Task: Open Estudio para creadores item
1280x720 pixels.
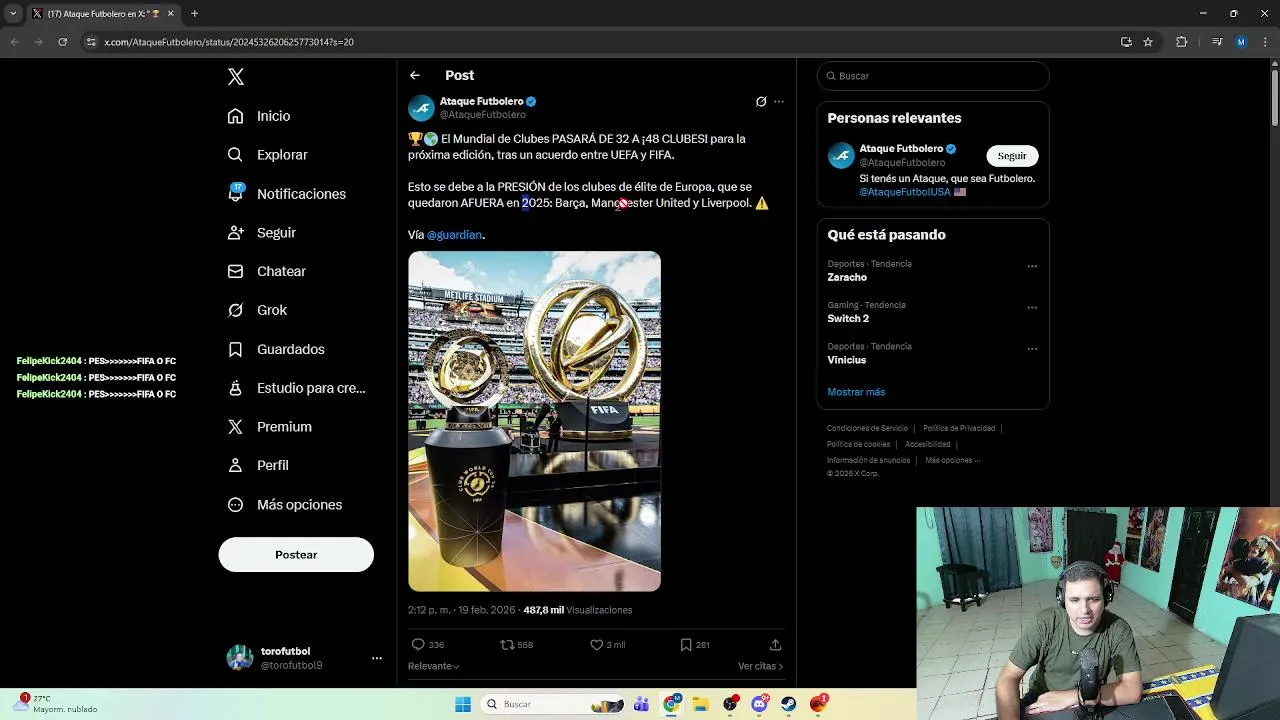Action: (x=296, y=388)
